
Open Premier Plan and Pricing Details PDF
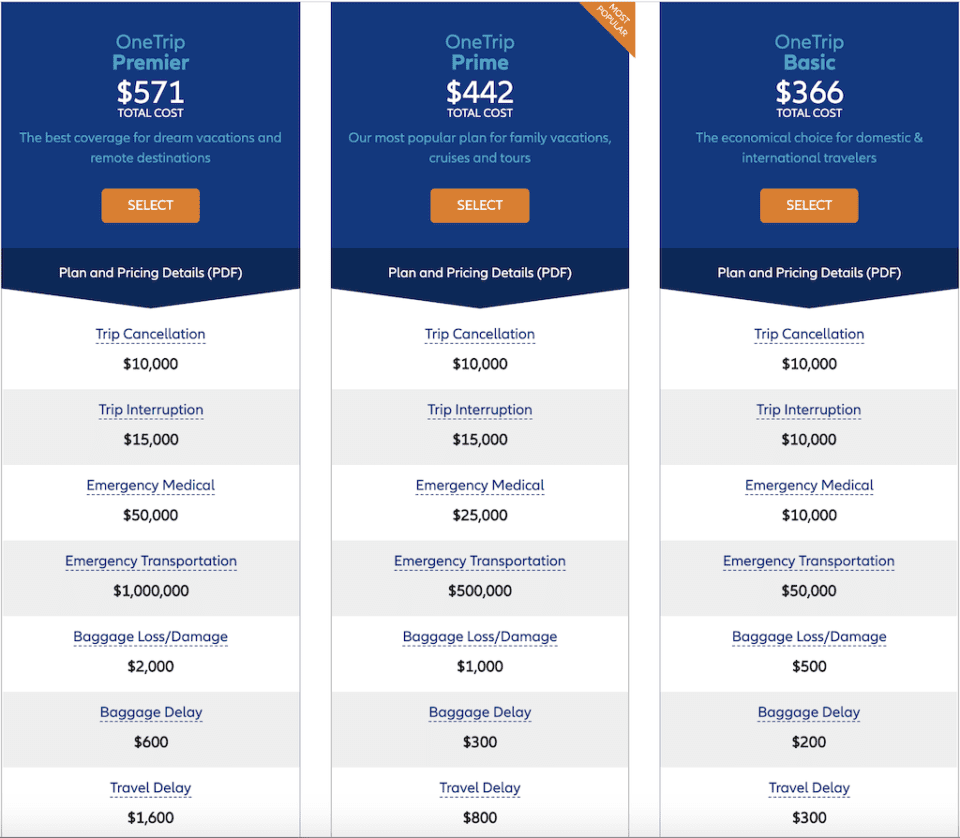[x=151, y=273]
